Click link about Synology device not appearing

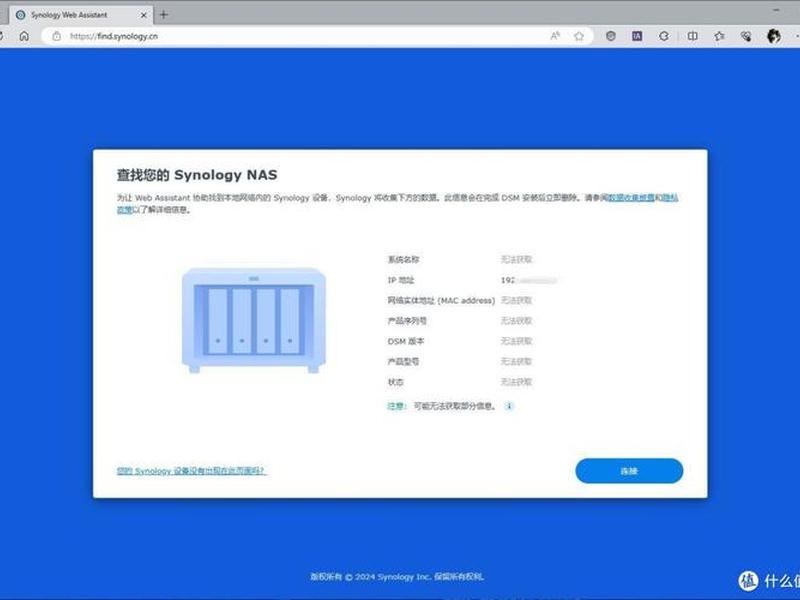point(191,470)
